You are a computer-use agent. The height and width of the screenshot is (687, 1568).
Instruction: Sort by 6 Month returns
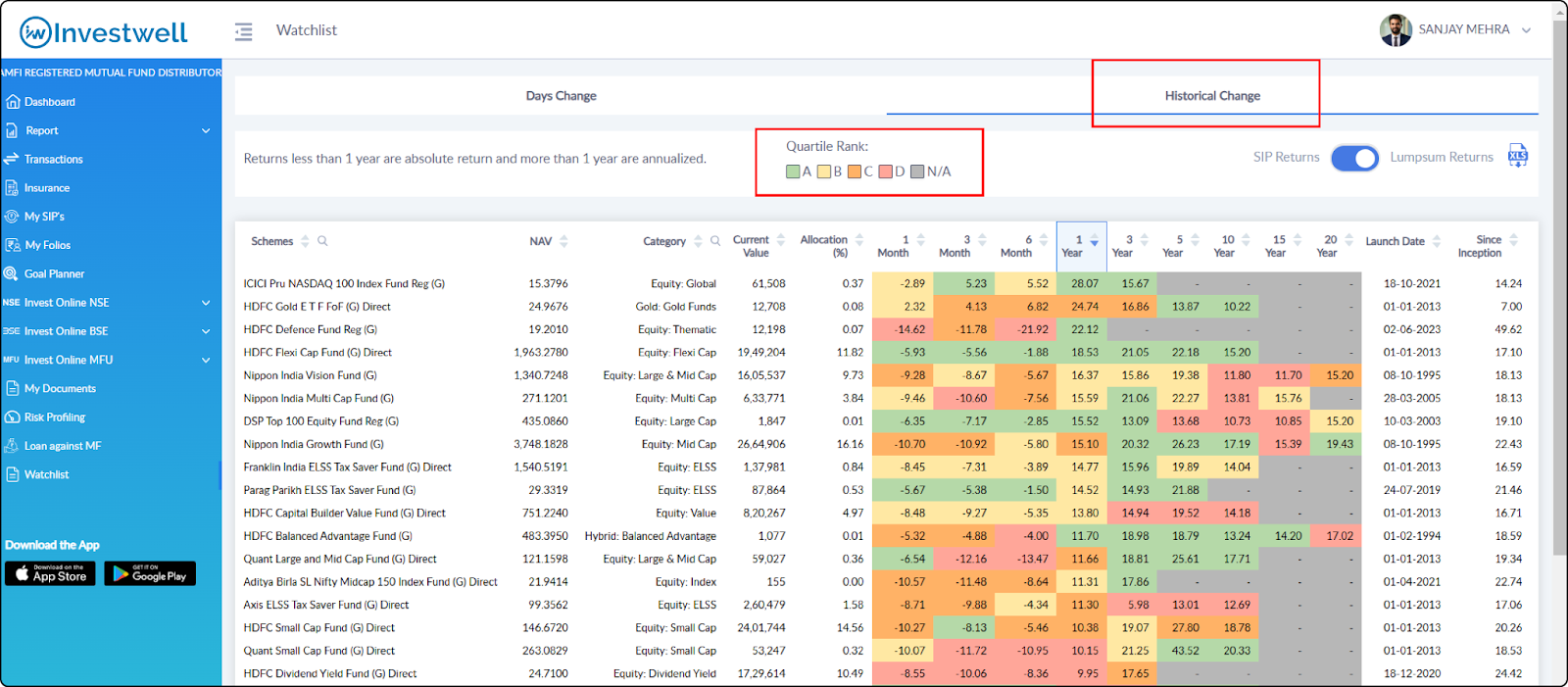point(1044,239)
